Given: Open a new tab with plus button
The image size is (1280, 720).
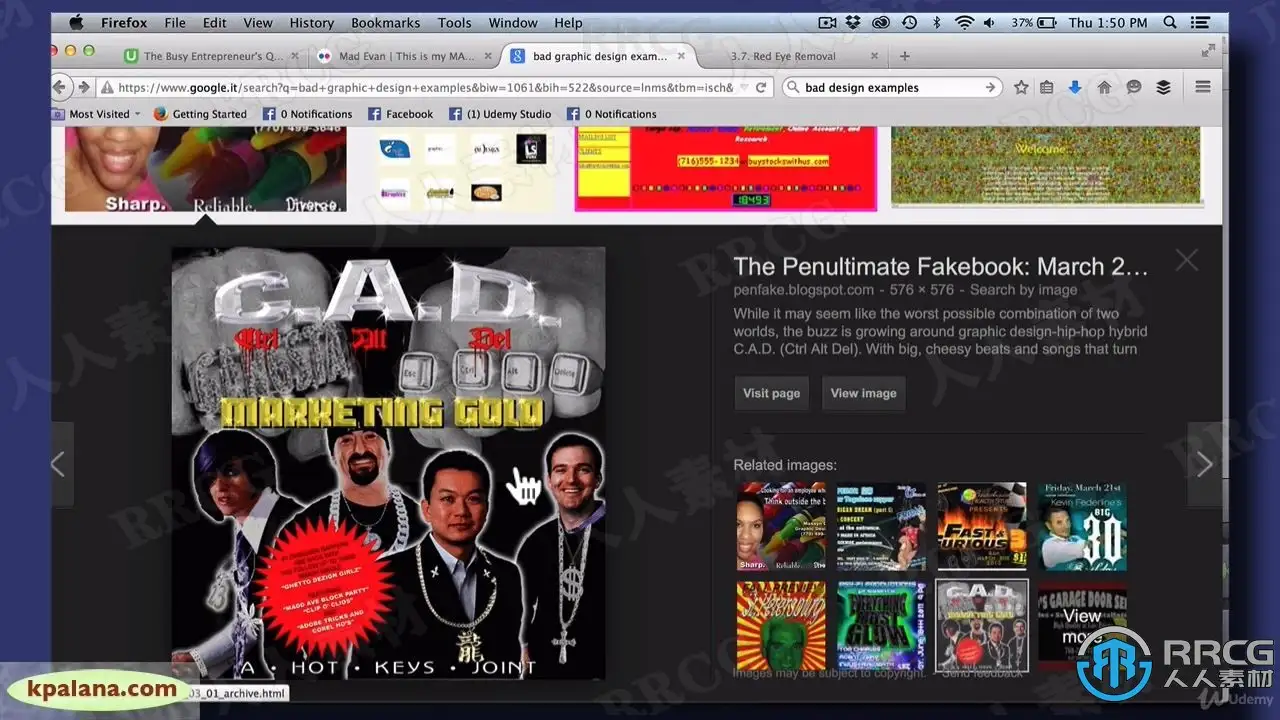Looking at the screenshot, I should click(x=904, y=56).
